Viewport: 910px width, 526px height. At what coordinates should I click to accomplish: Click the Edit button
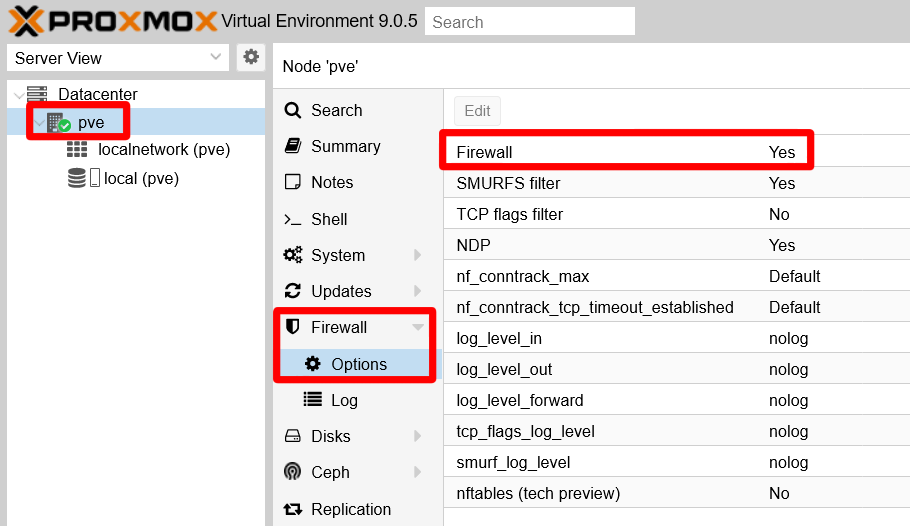pyautogui.click(x=477, y=110)
